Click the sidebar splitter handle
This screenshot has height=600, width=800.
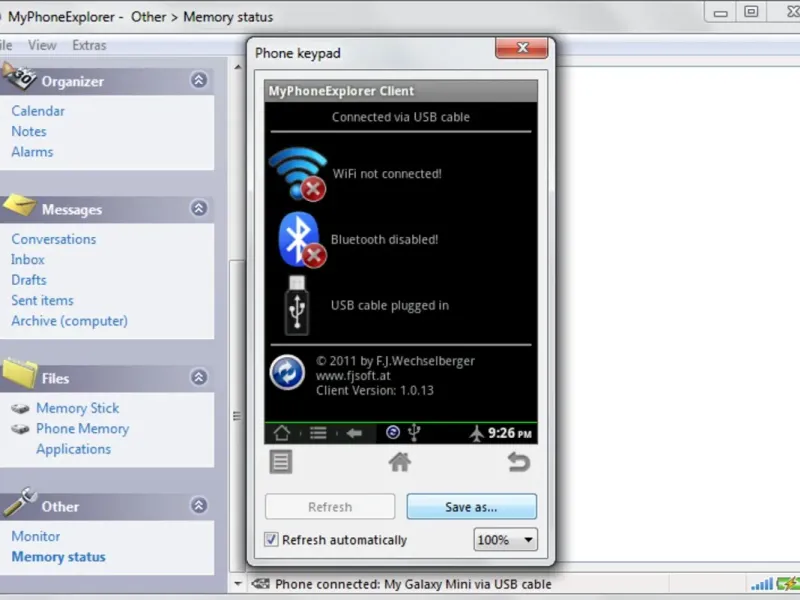pos(237,416)
